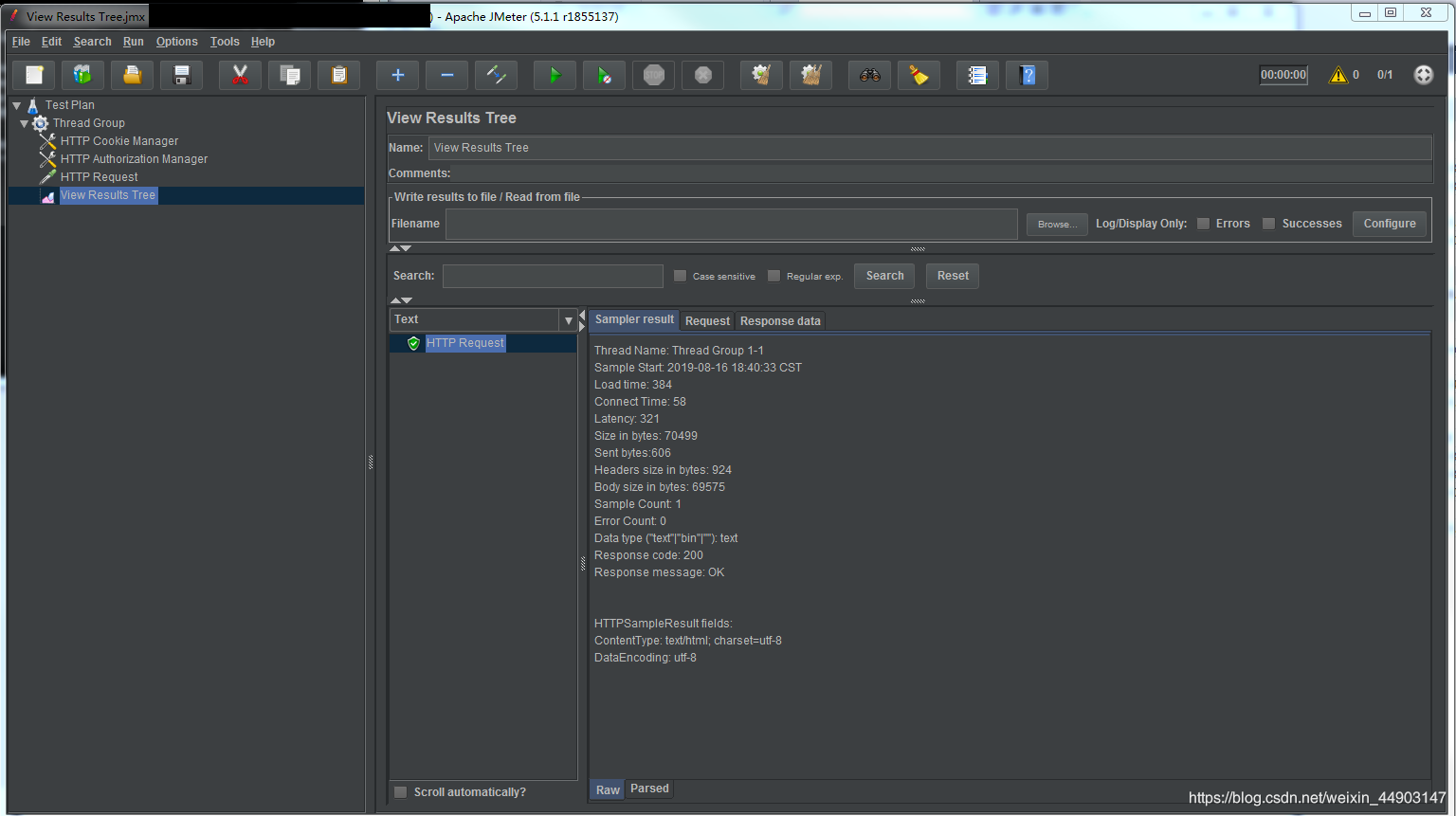
Task: Click green shield icon of HTTP Request result
Action: (x=413, y=343)
